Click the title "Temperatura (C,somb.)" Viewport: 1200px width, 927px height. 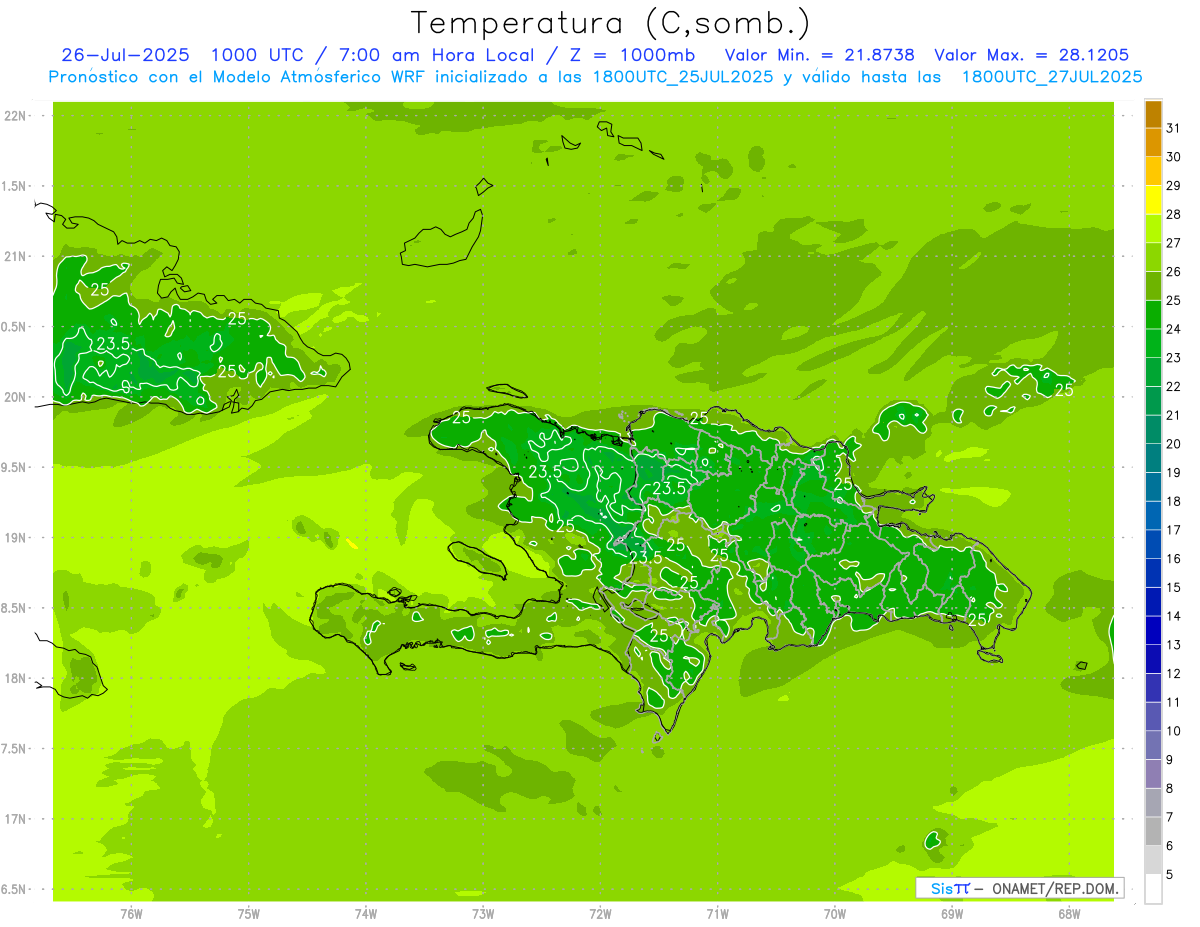(x=610, y=23)
